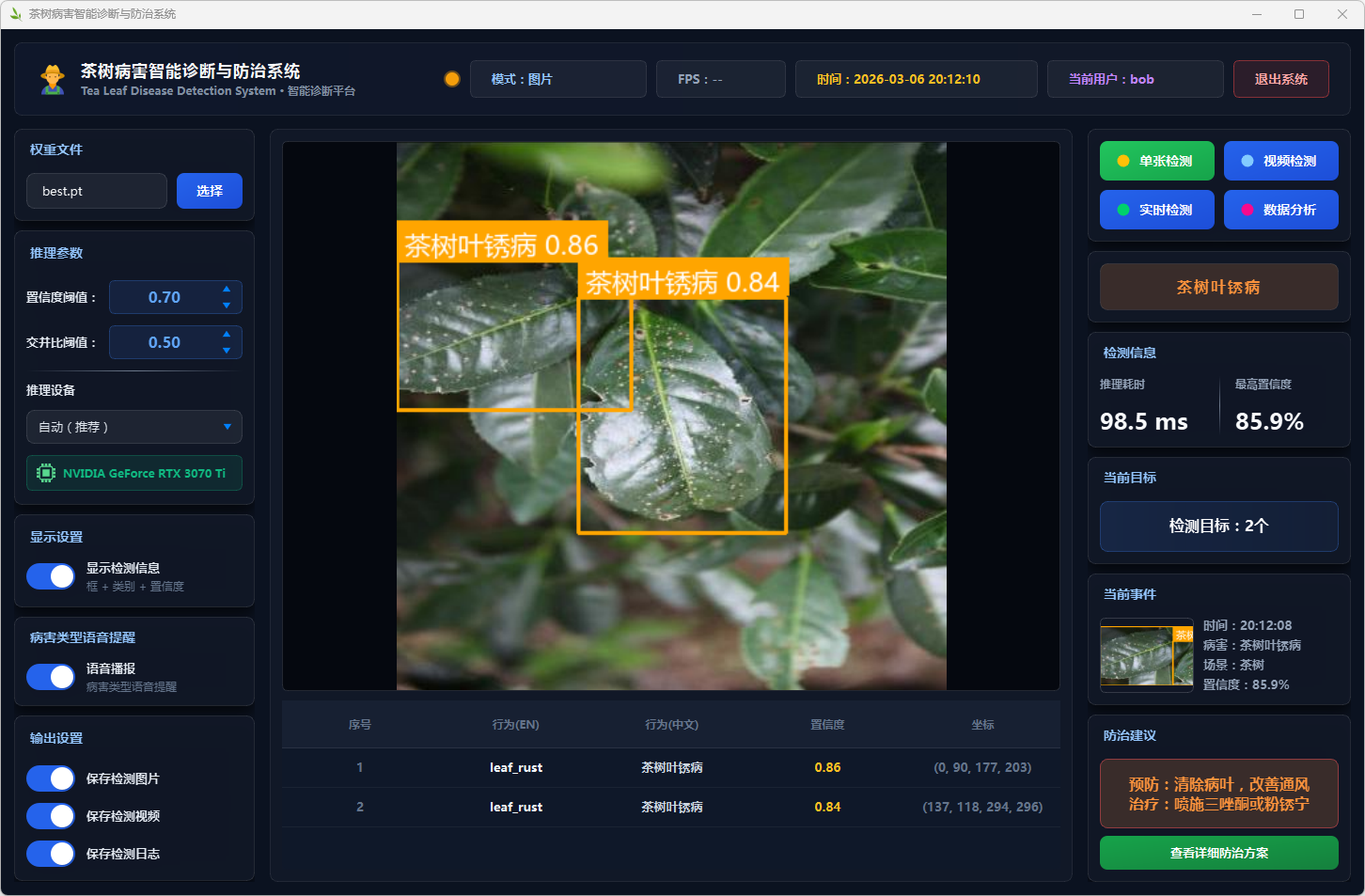
Task: Click 查看详细防治方案 button
Action: coord(1218,853)
